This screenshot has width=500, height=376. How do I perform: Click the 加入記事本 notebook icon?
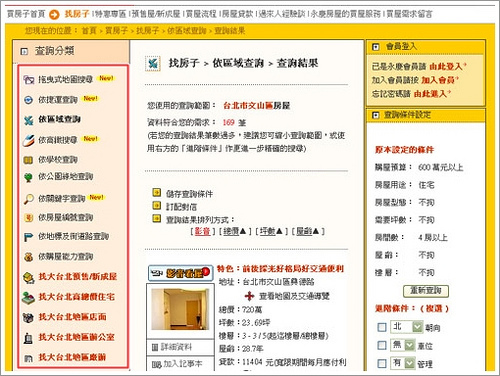tap(156, 364)
